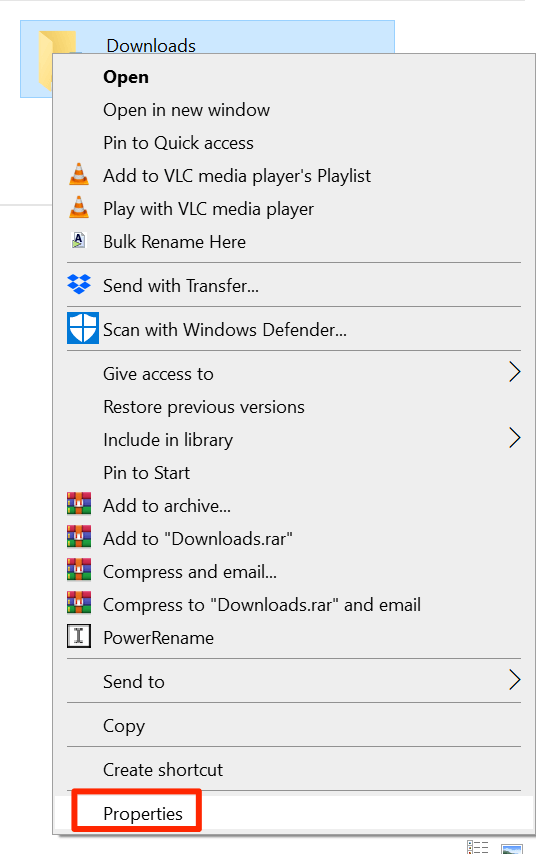The image size is (536, 854).
Task: Click the Windows Defender shield icon
Action: 83,328
